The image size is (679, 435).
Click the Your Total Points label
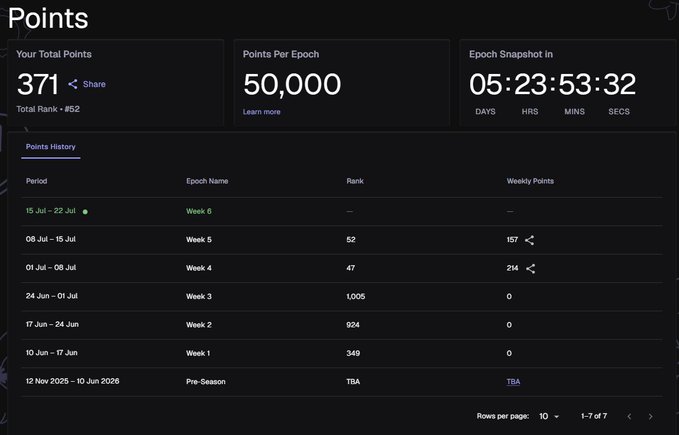(54, 55)
